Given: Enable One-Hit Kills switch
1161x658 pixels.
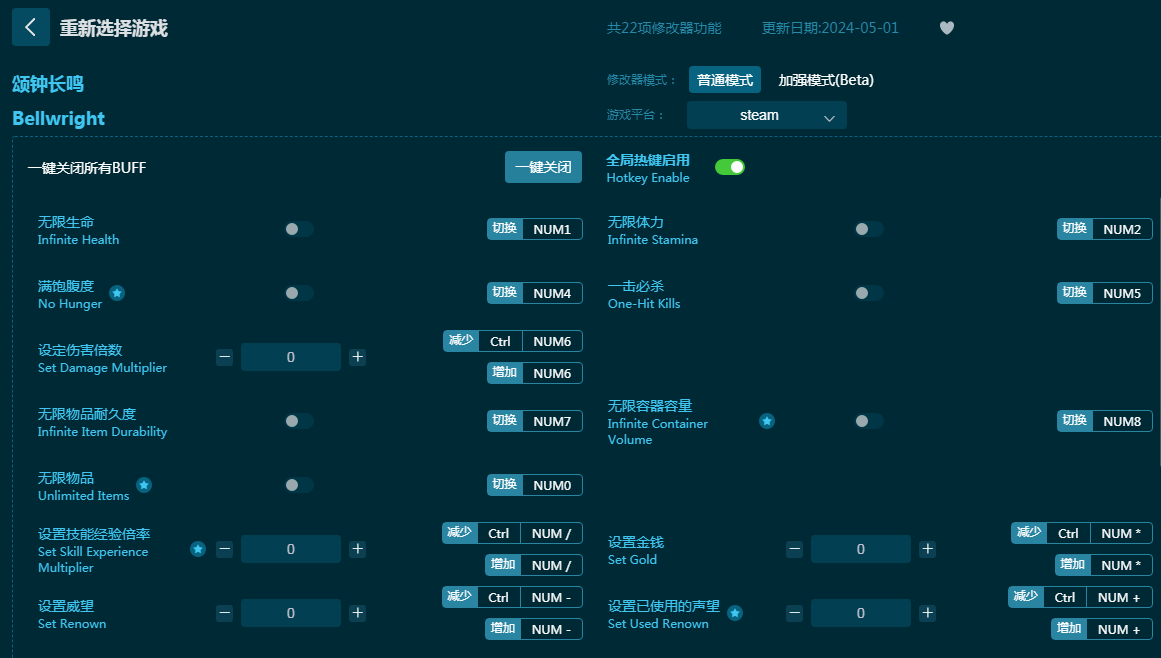Looking at the screenshot, I should [x=869, y=293].
